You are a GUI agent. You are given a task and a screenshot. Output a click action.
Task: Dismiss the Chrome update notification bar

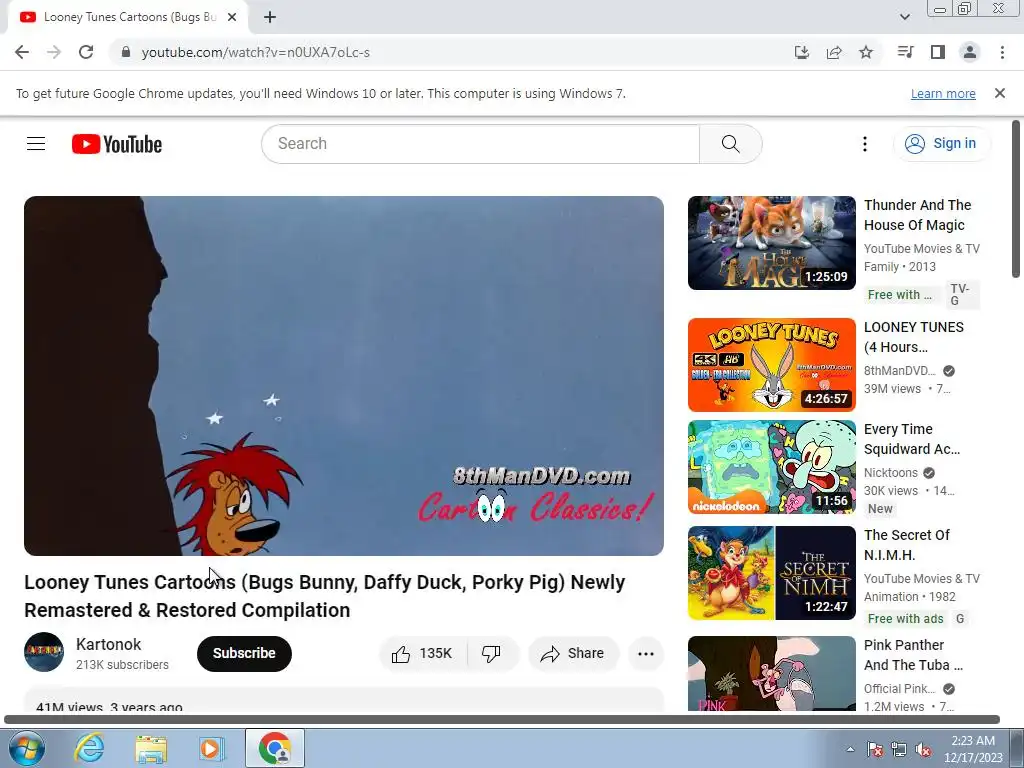pos(1000,93)
